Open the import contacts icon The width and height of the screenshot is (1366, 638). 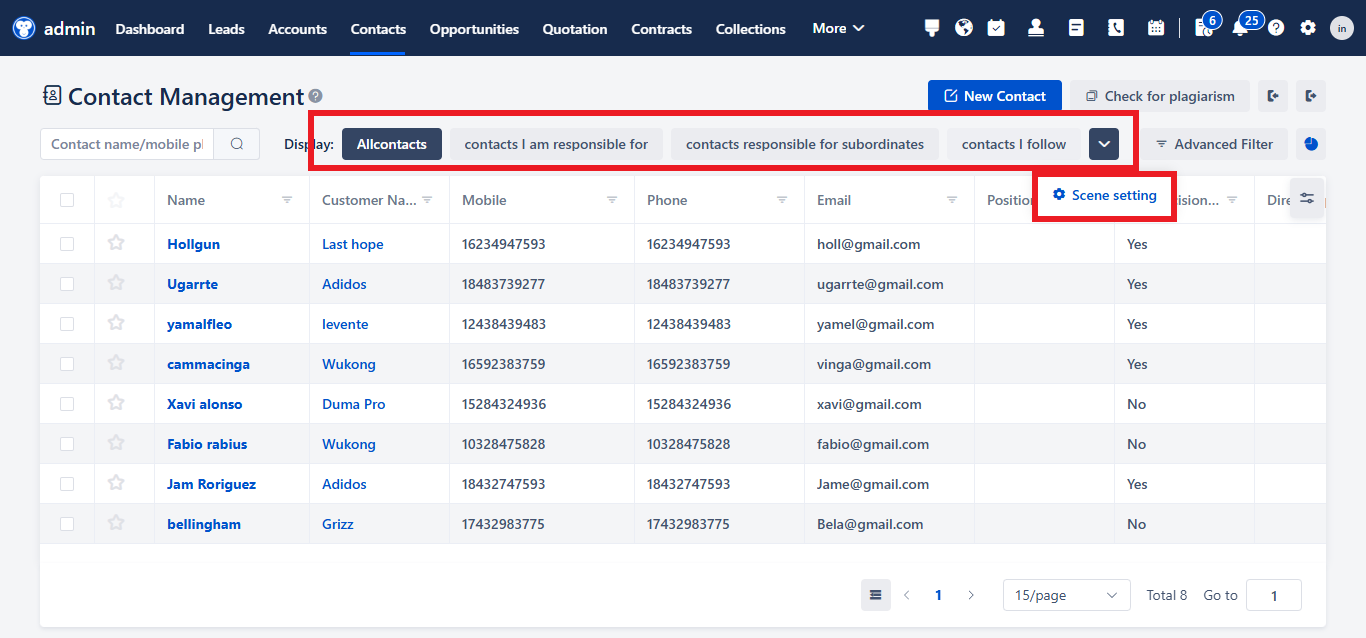coord(1271,95)
